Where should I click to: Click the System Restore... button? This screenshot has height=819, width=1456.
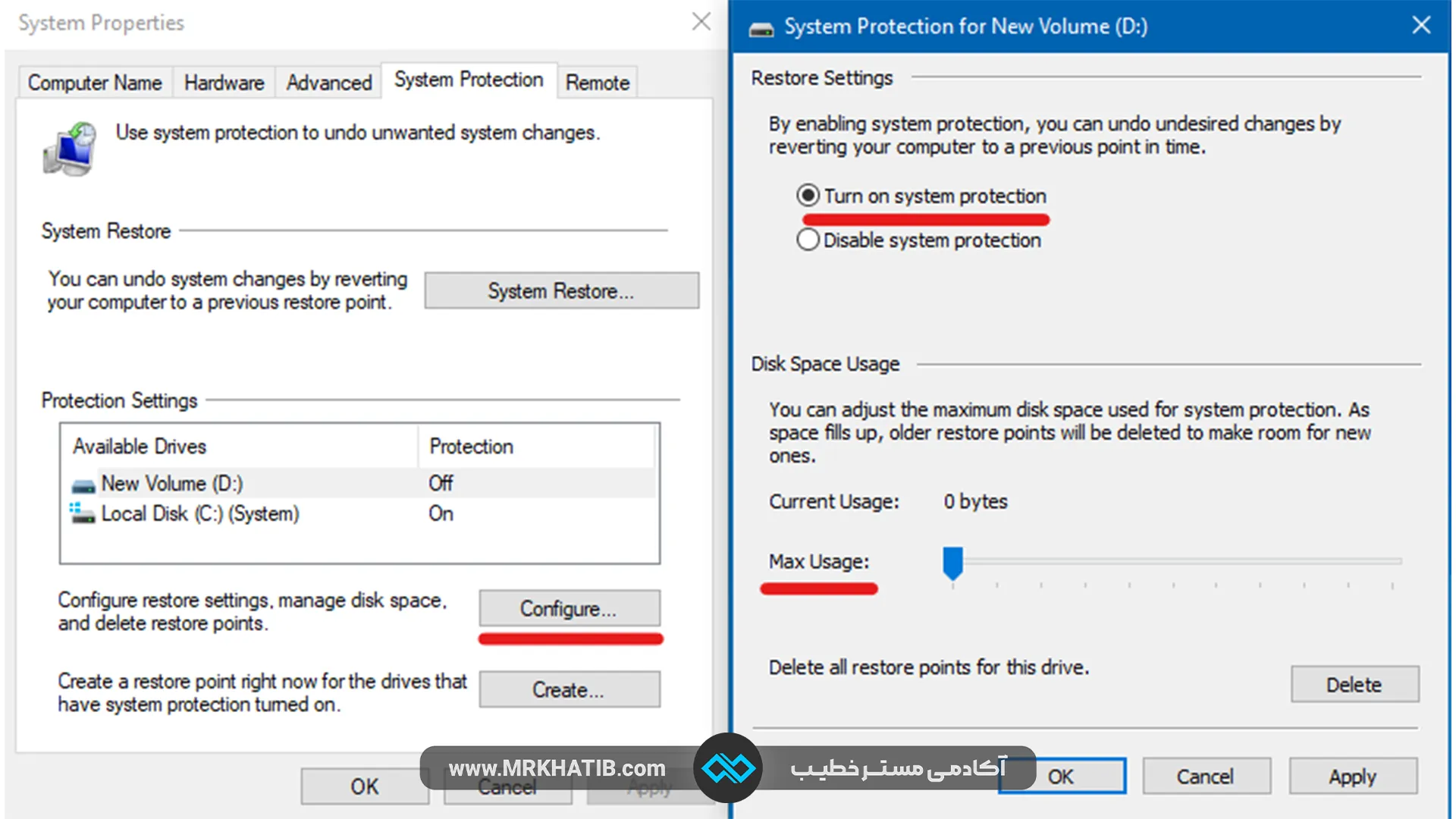(x=561, y=291)
